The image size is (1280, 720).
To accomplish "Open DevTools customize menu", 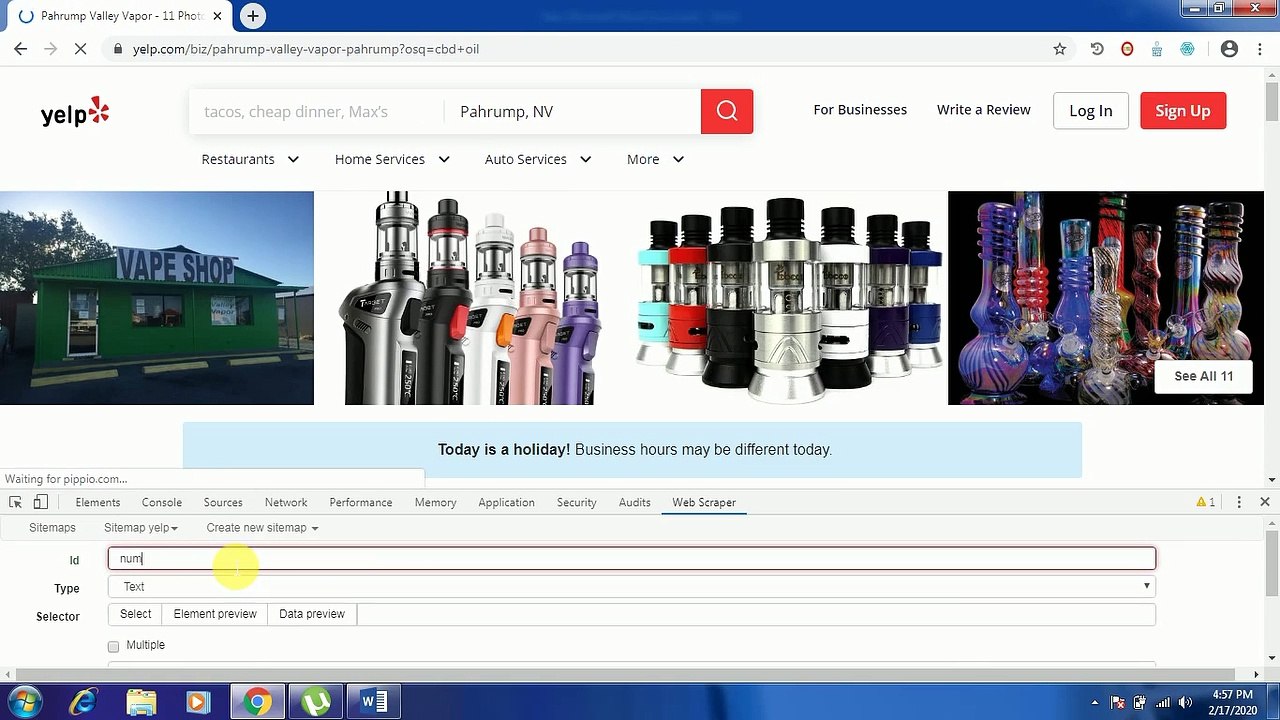I will coord(1239,502).
